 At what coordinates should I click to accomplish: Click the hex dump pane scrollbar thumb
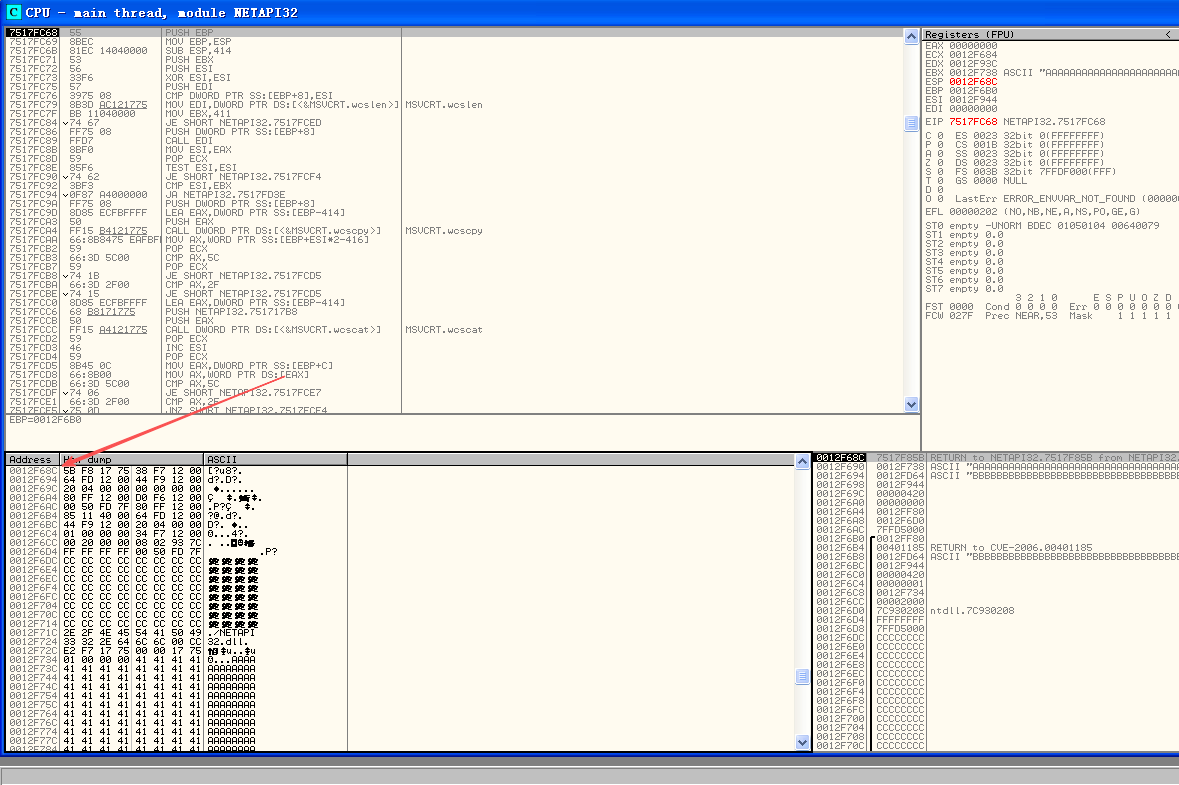[x=802, y=677]
